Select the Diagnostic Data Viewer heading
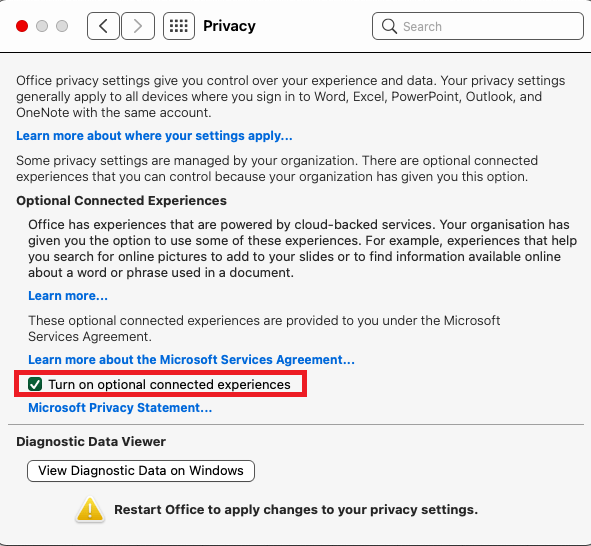The image size is (591, 546). [x=91, y=441]
